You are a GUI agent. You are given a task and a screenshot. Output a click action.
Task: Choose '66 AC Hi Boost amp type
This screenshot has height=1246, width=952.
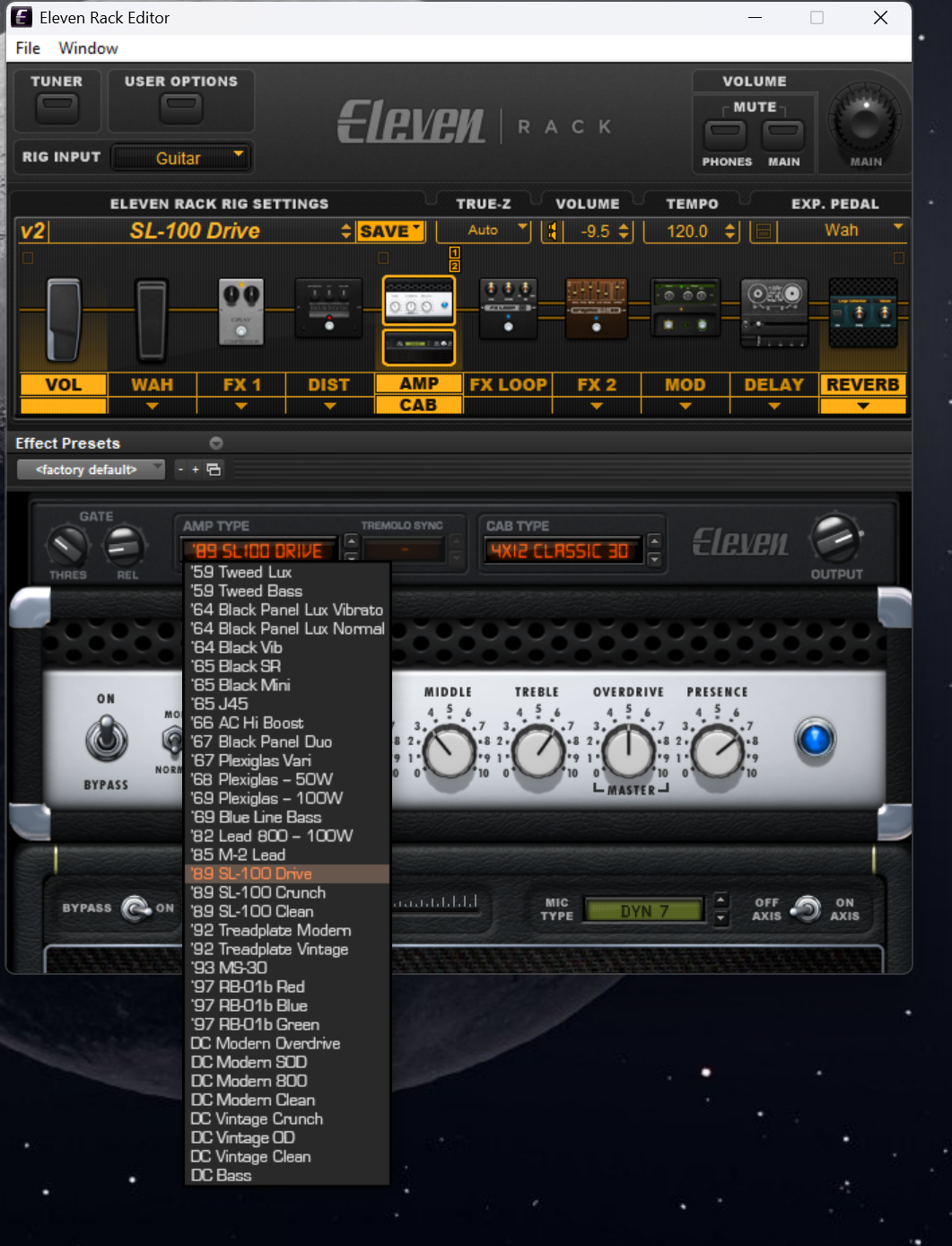pos(287,723)
